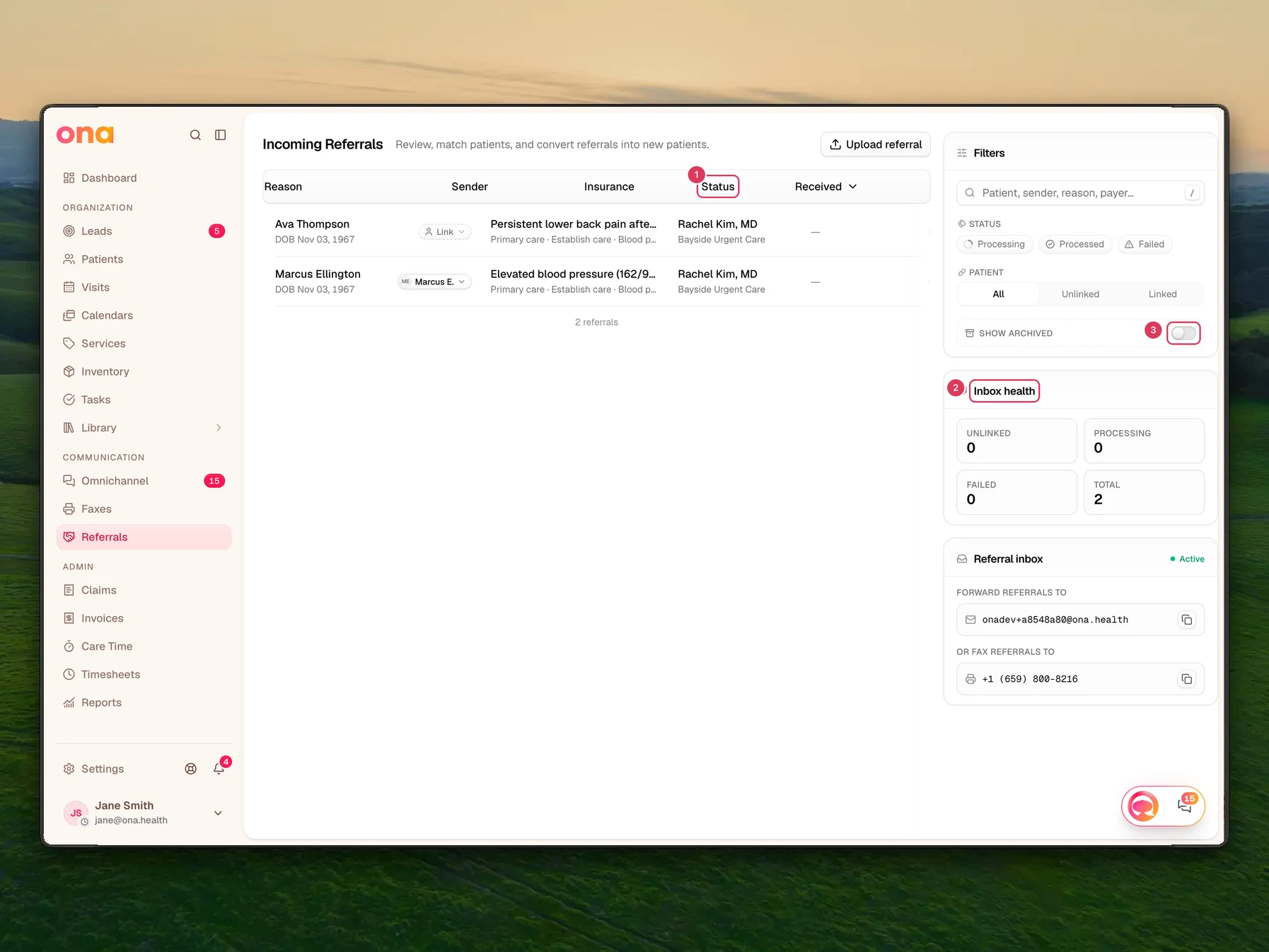Open Inventory page

click(x=144, y=372)
